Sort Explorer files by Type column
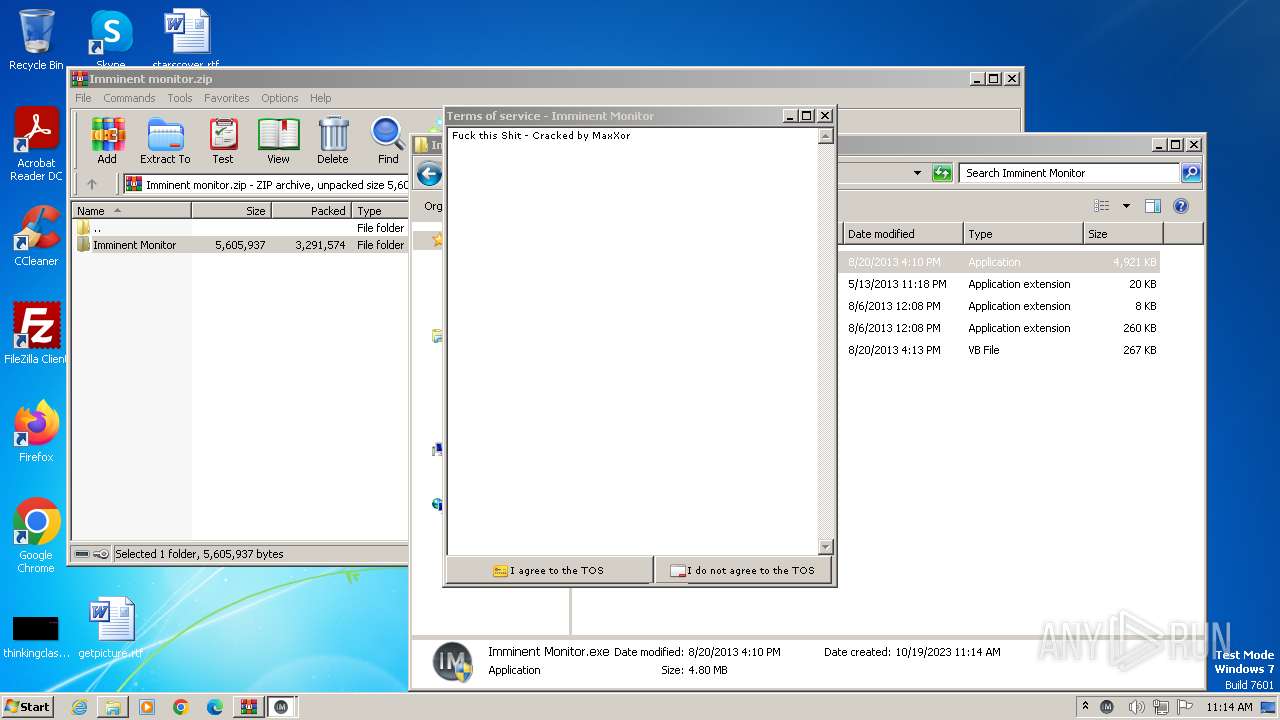 click(1023, 234)
